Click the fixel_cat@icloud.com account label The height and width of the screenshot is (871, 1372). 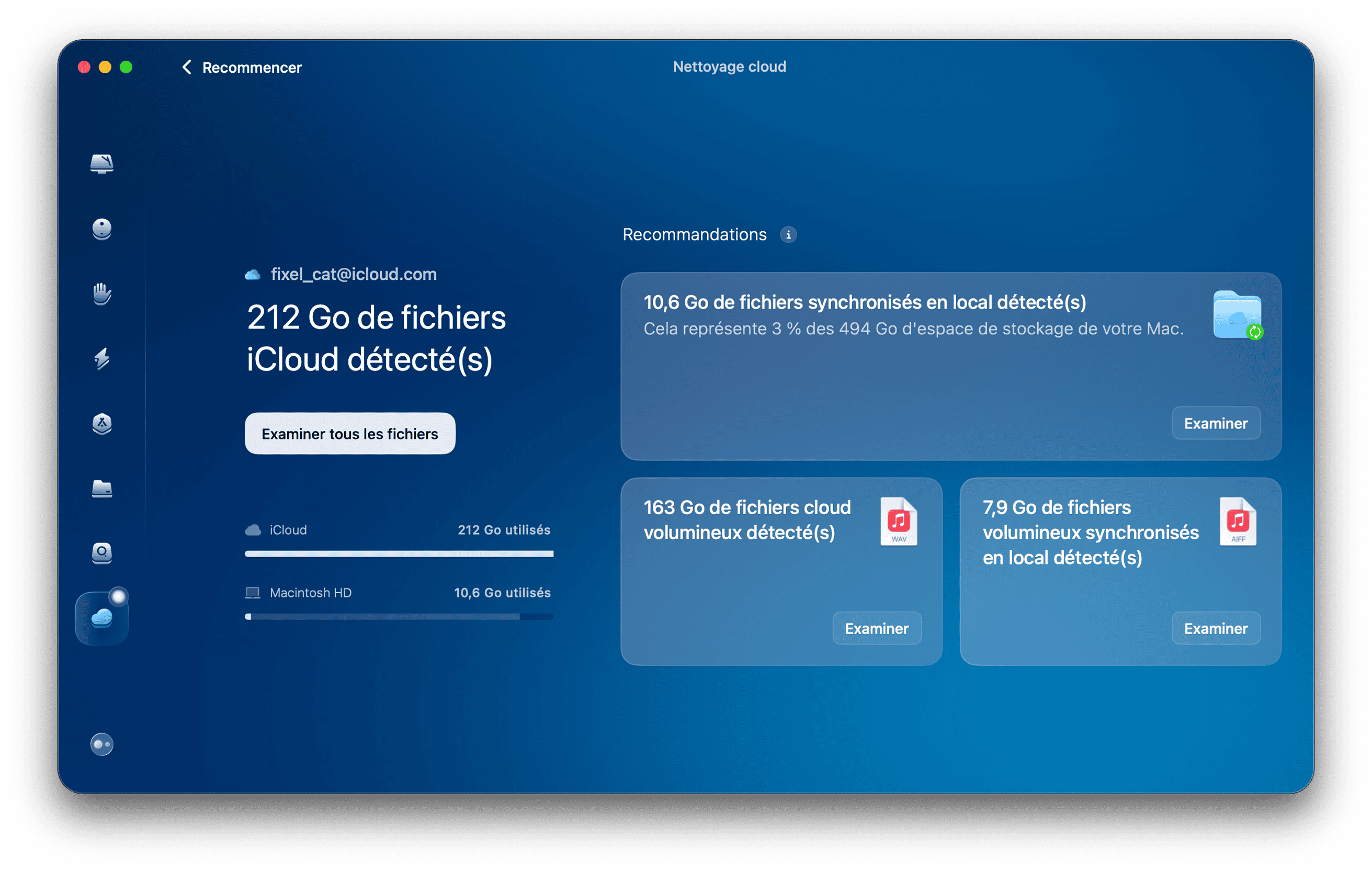point(353,274)
